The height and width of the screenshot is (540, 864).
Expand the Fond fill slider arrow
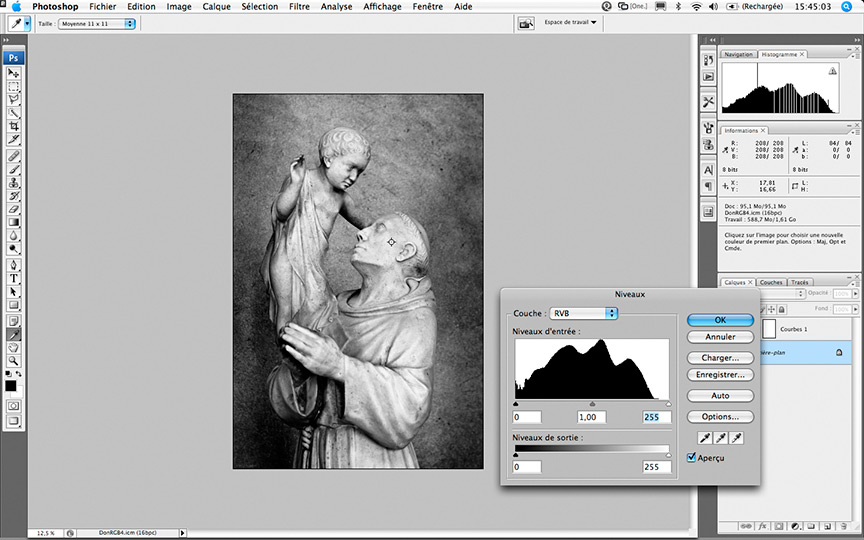(x=855, y=309)
